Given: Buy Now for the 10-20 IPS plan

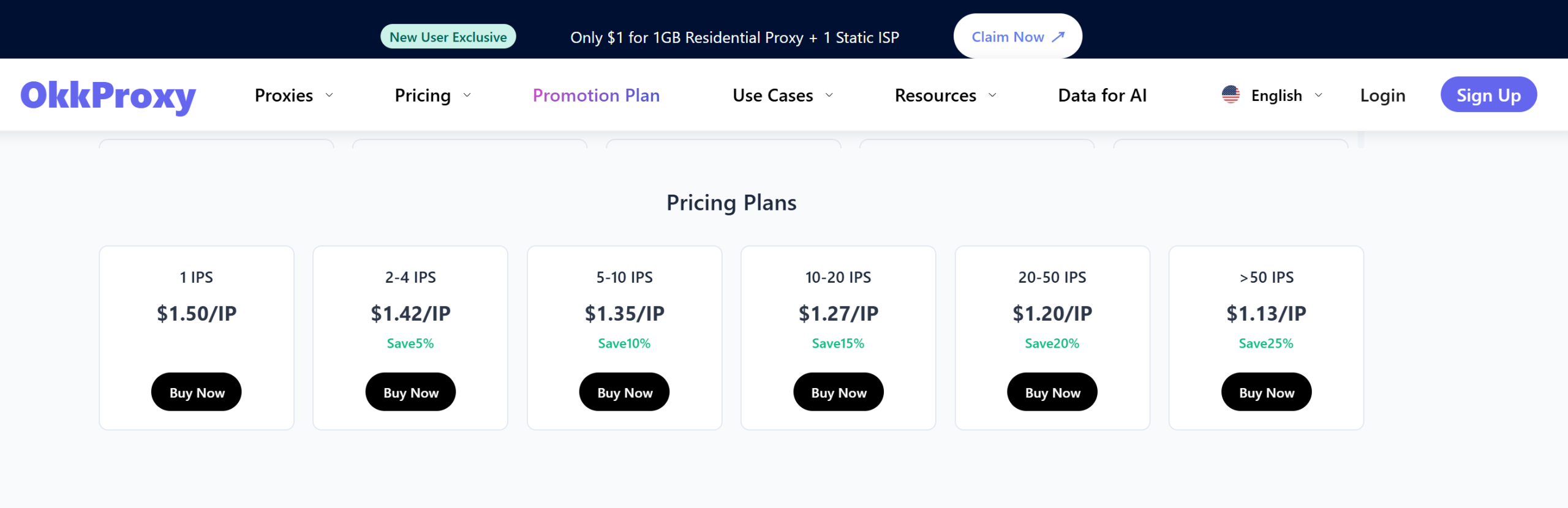Looking at the screenshot, I should [838, 392].
